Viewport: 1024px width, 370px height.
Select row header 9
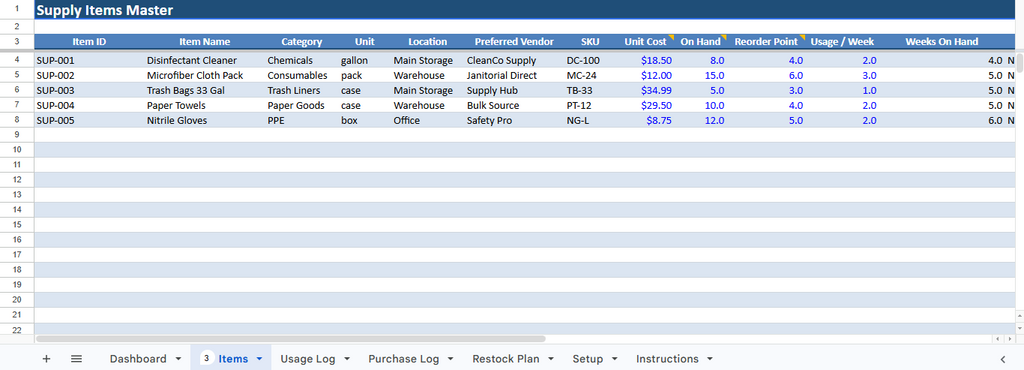point(17,134)
